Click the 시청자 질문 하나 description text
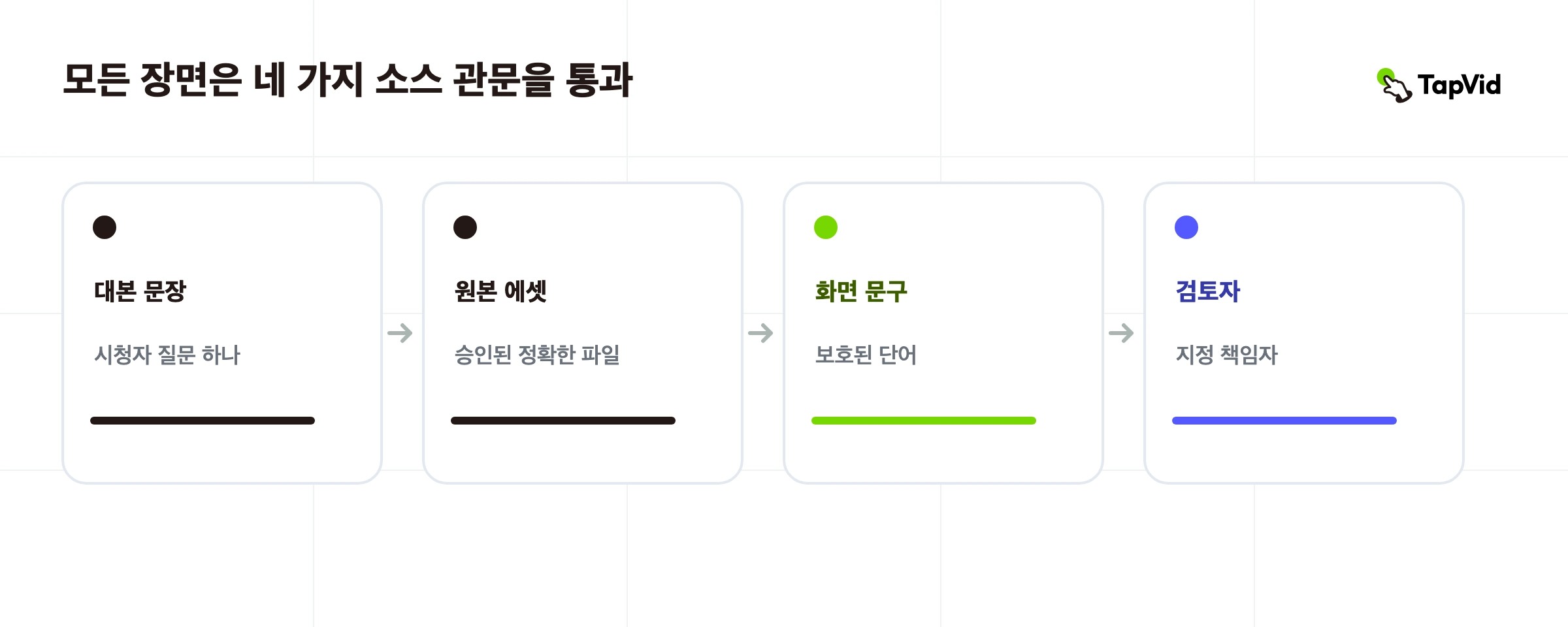 167,355
